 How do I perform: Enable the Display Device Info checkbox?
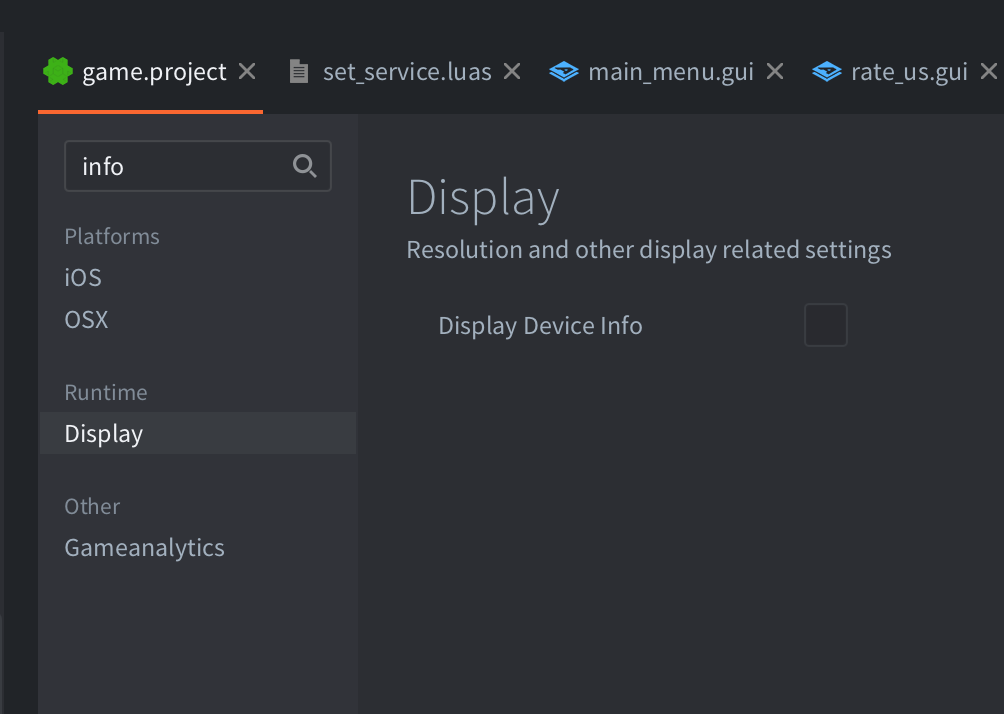point(825,326)
